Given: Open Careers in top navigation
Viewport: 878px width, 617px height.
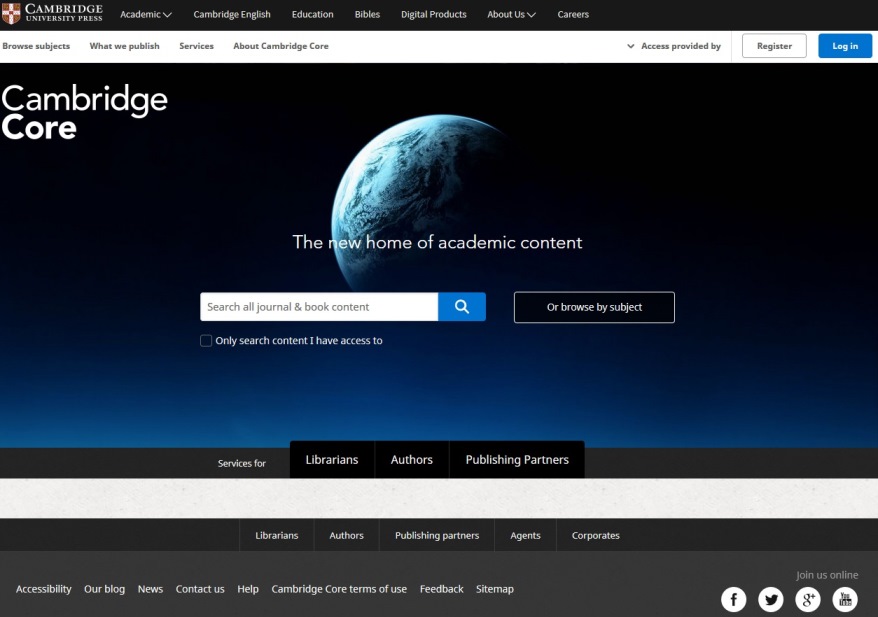Looking at the screenshot, I should coord(573,15).
